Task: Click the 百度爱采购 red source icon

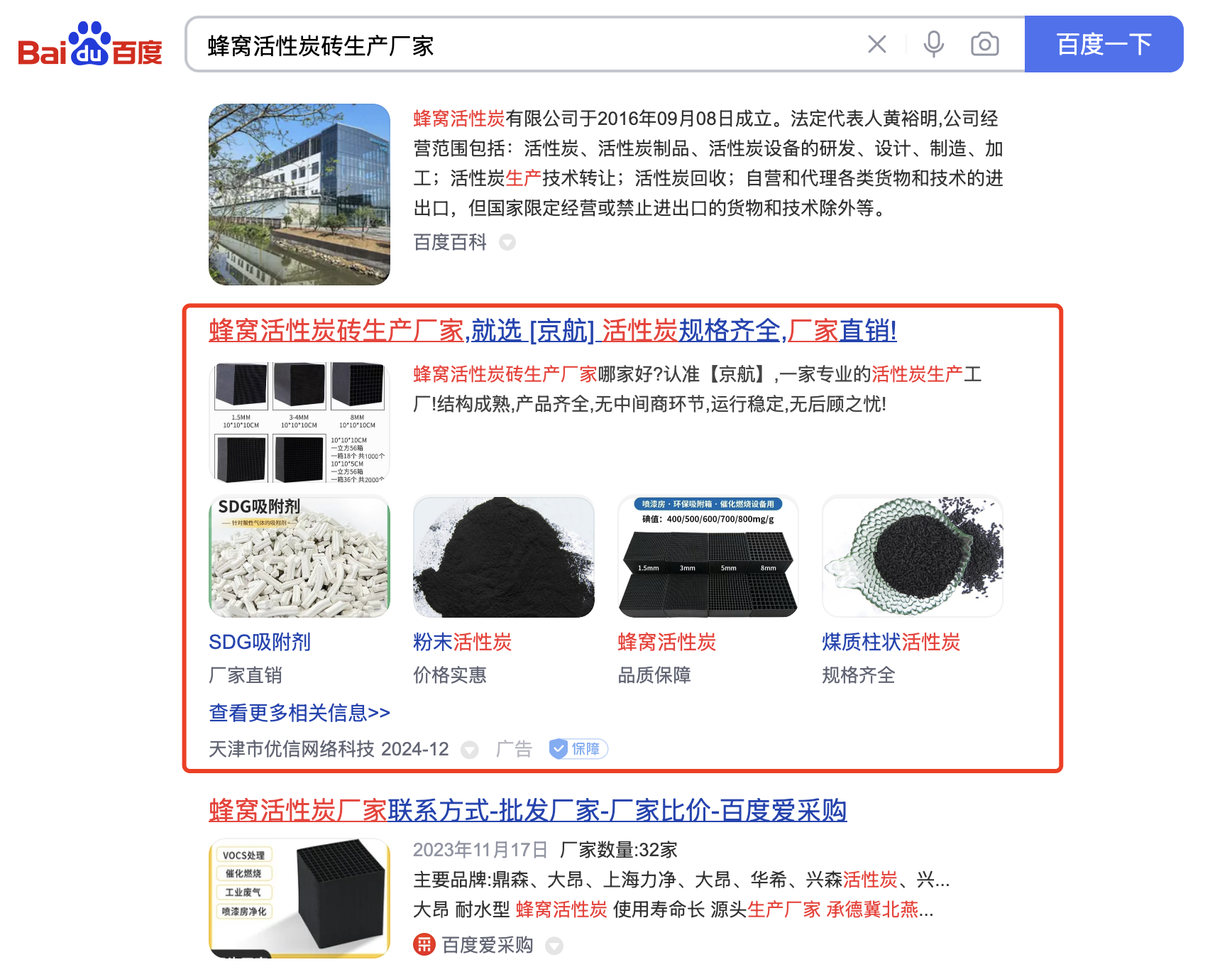Action: pos(424,944)
